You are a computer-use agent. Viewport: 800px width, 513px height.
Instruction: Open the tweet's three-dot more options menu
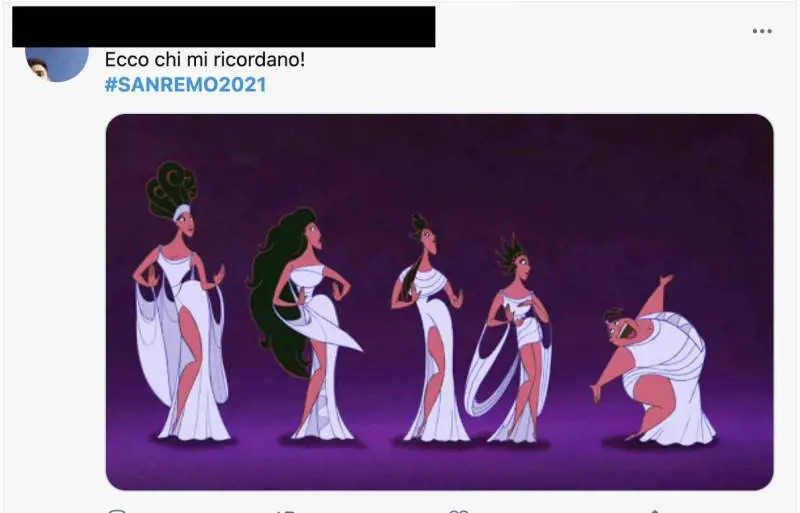coord(762,31)
